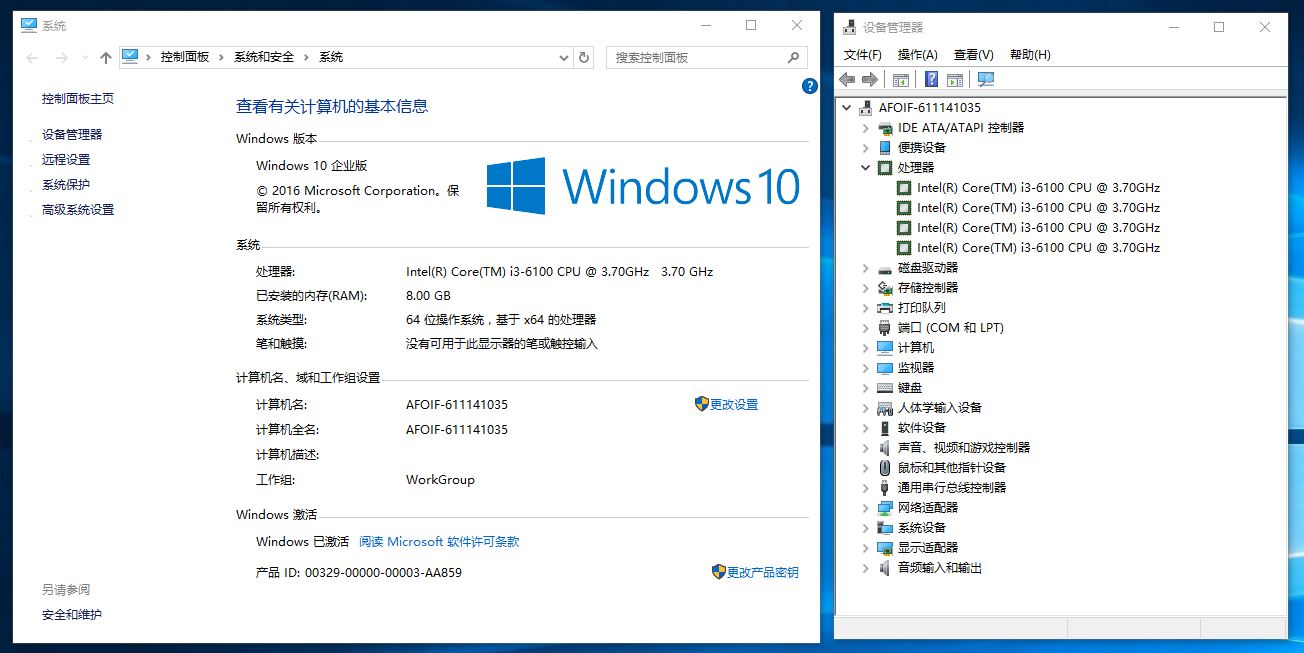Open the address bar history dropdown arrow

pos(565,58)
